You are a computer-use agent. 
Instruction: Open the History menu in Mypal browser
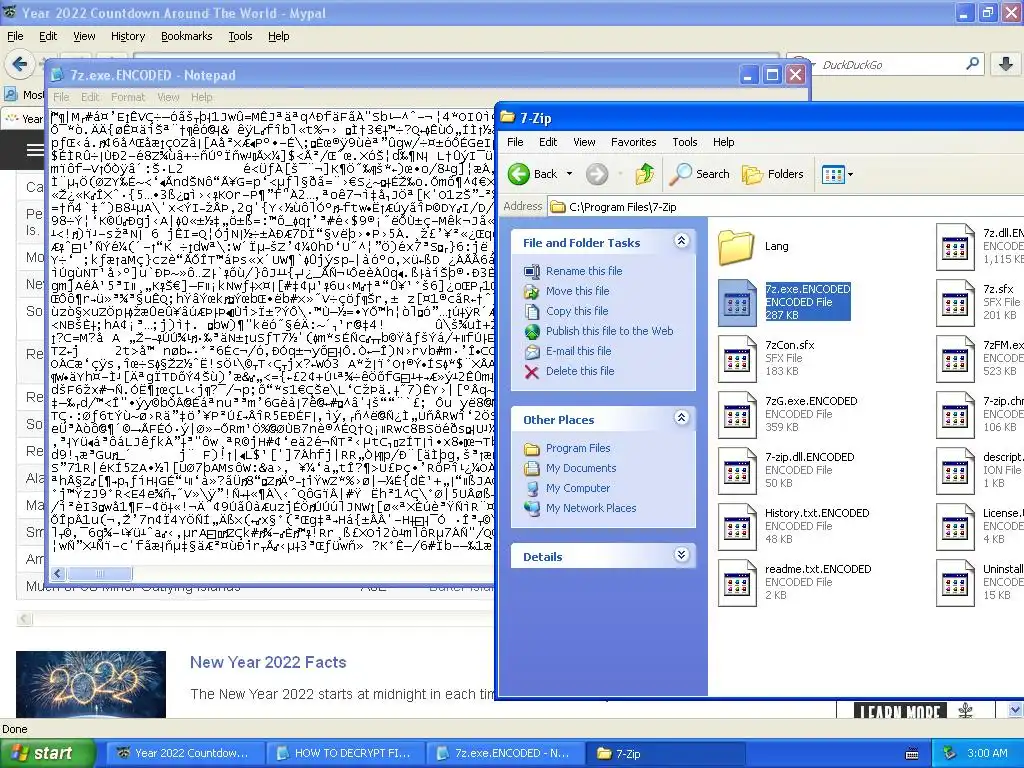[x=128, y=36]
